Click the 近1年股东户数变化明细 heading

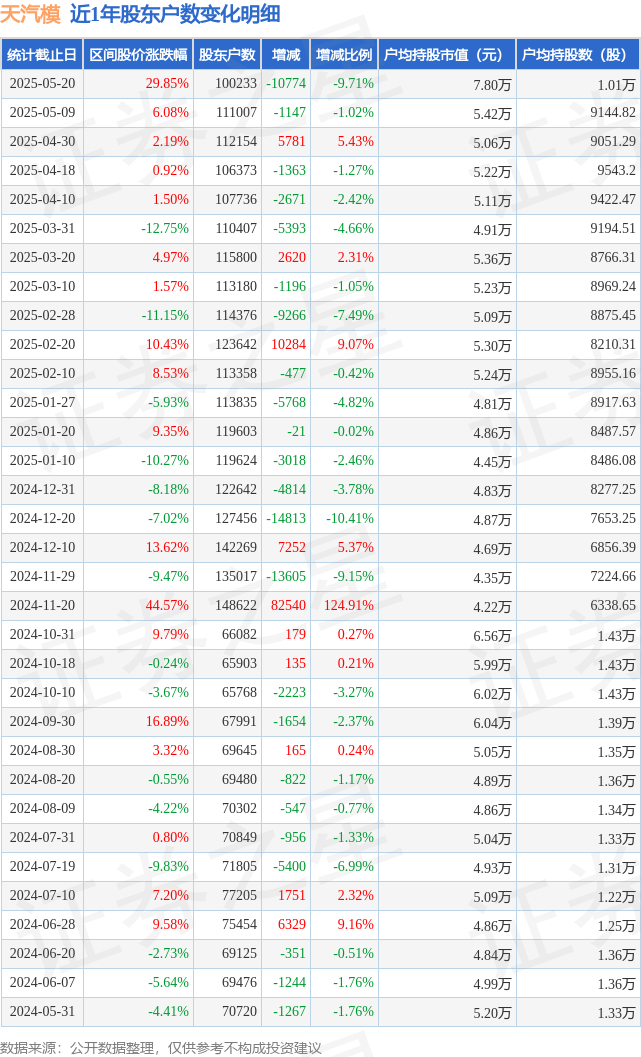pyautogui.click(x=175, y=14)
